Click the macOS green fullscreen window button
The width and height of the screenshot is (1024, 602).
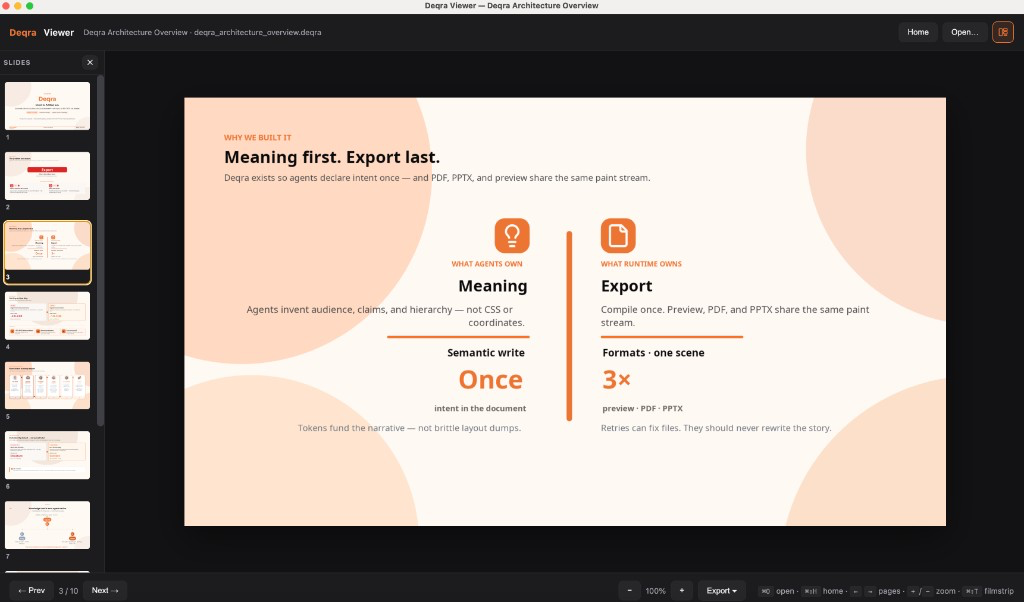pos(29,6)
